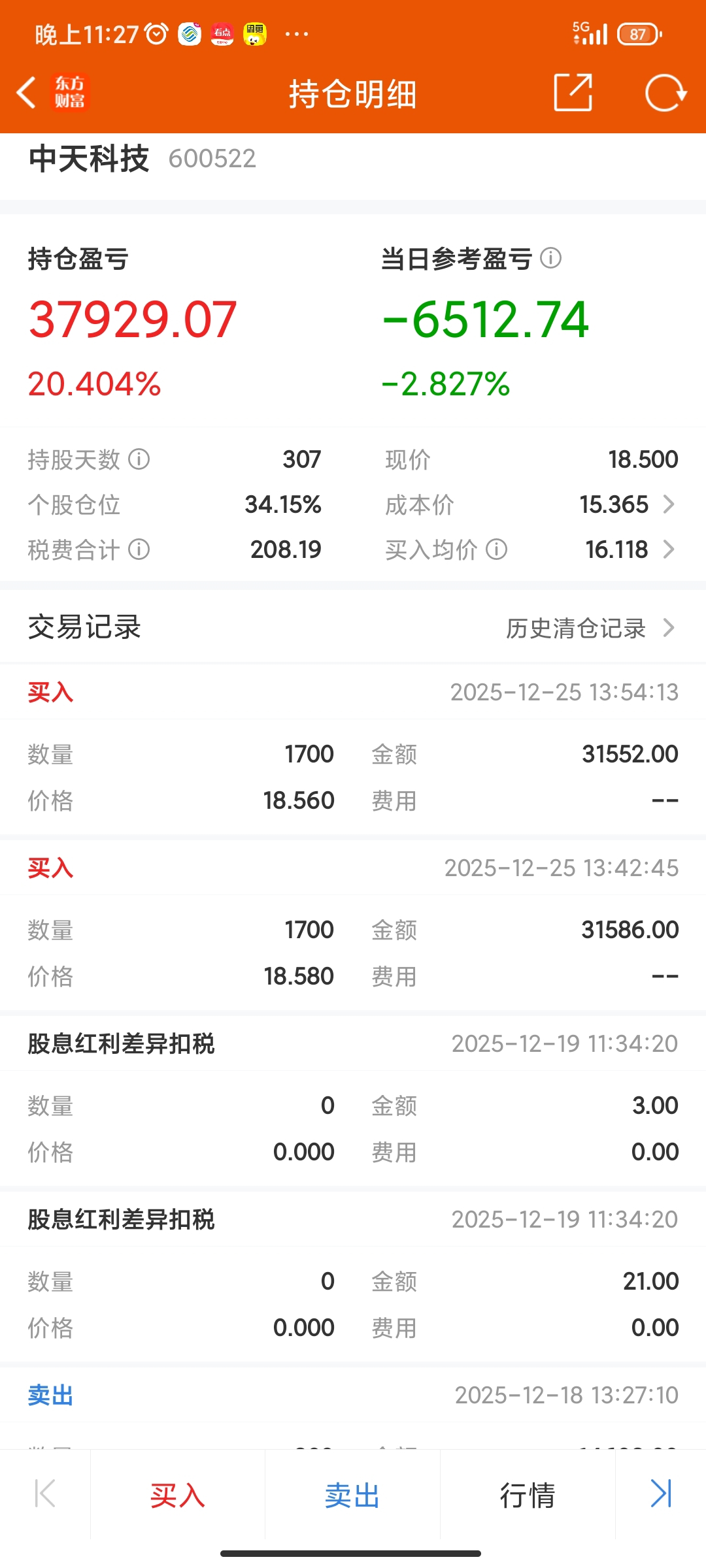Screen dimensions: 706x1568
Task: Tap the info icon beside 买入均价
Action: pos(496,549)
